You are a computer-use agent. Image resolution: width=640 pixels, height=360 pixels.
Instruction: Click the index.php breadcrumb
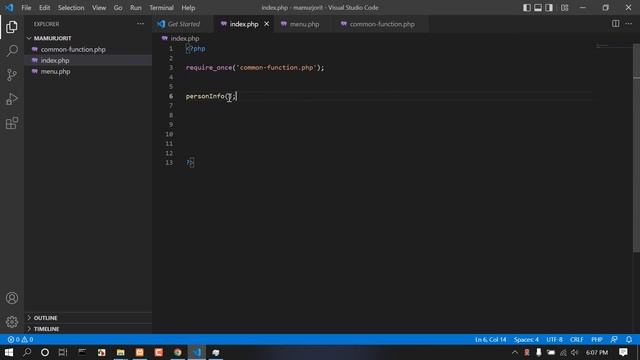click(x=180, y=38)
